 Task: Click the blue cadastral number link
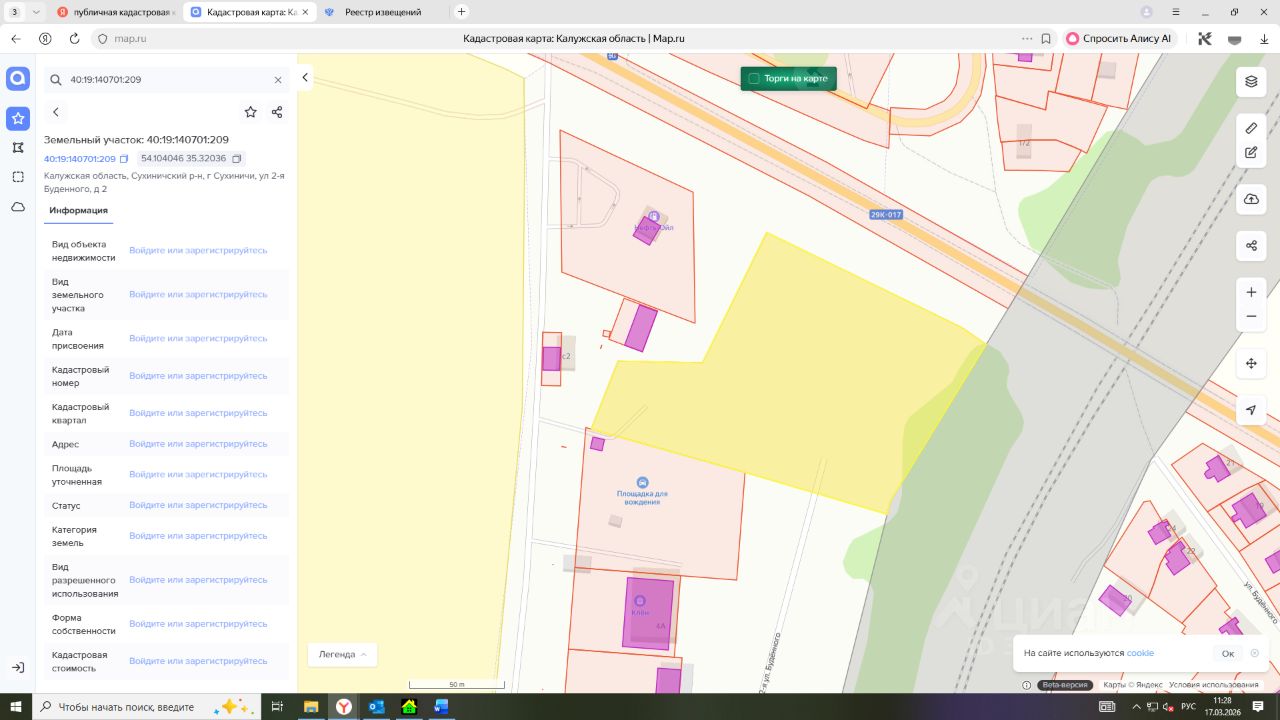[x=80, y=159]
